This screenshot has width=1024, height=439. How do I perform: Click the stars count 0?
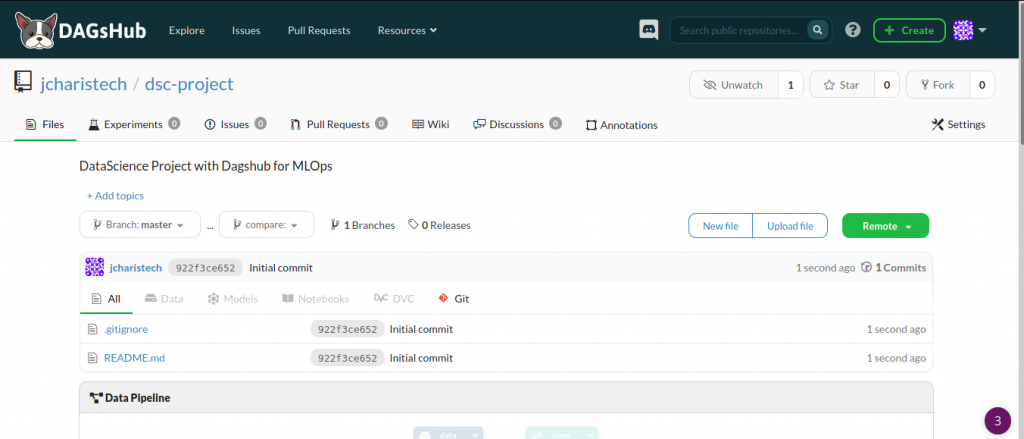[x=886, y=85]
